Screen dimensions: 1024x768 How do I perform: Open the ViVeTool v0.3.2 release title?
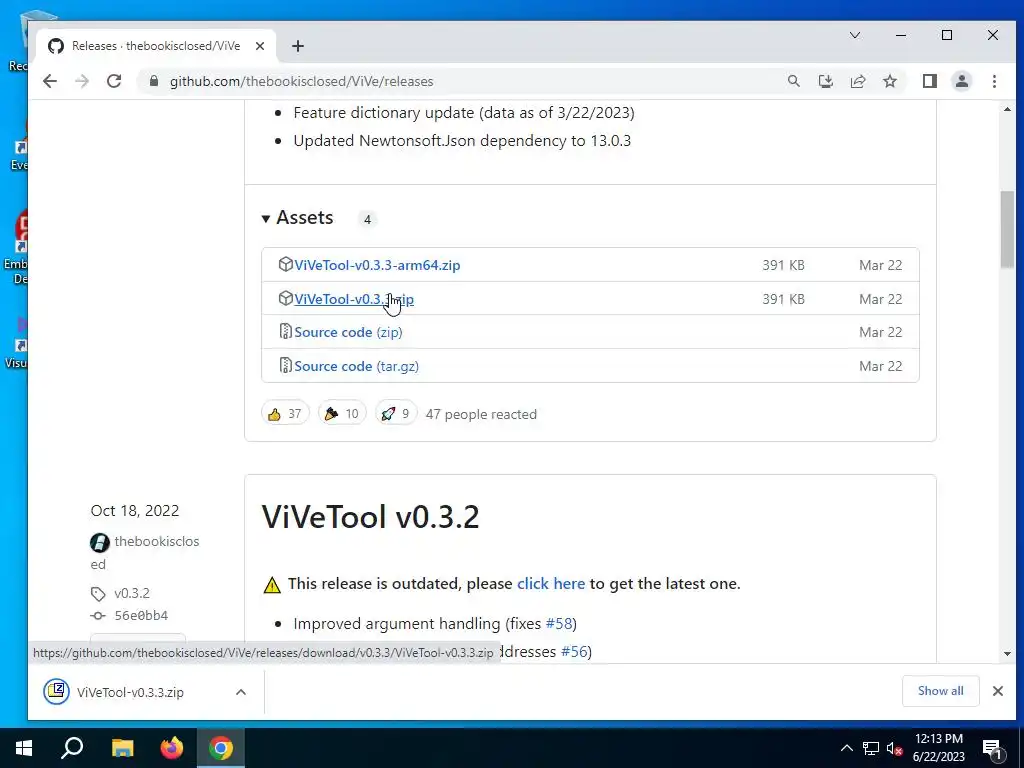370,517
